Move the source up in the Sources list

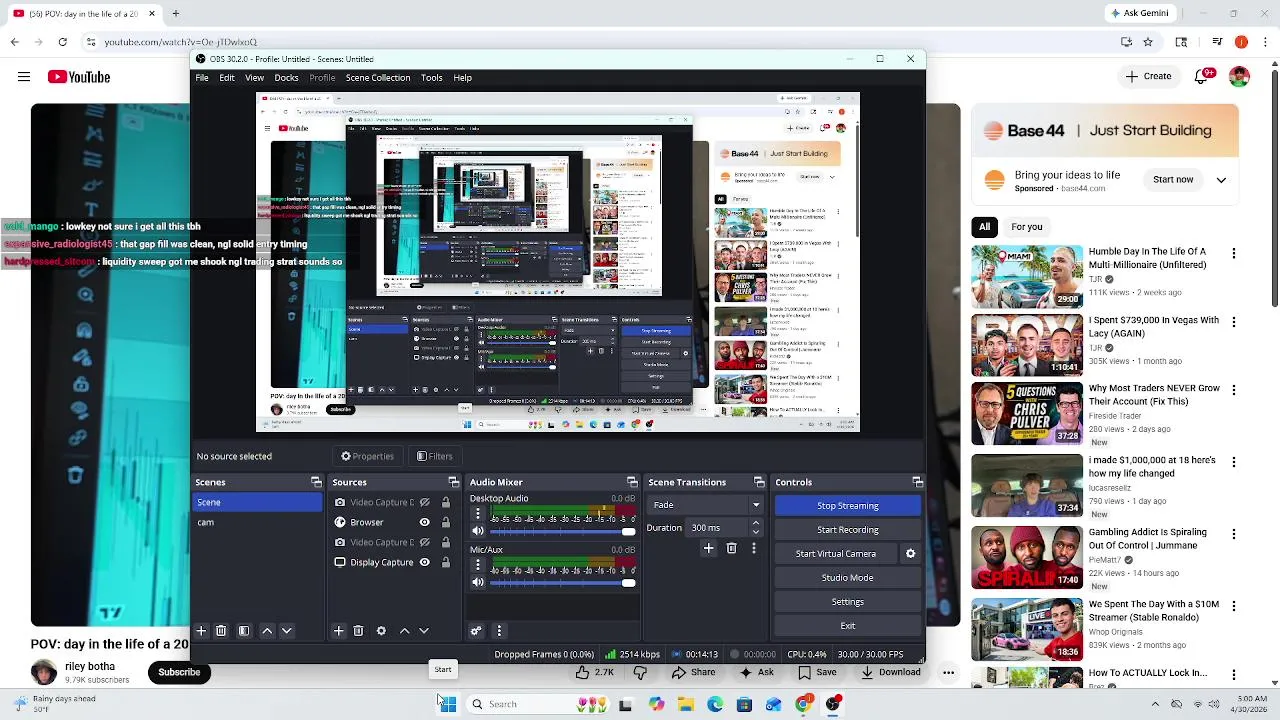pyautogui.click(x=404, y=631)
